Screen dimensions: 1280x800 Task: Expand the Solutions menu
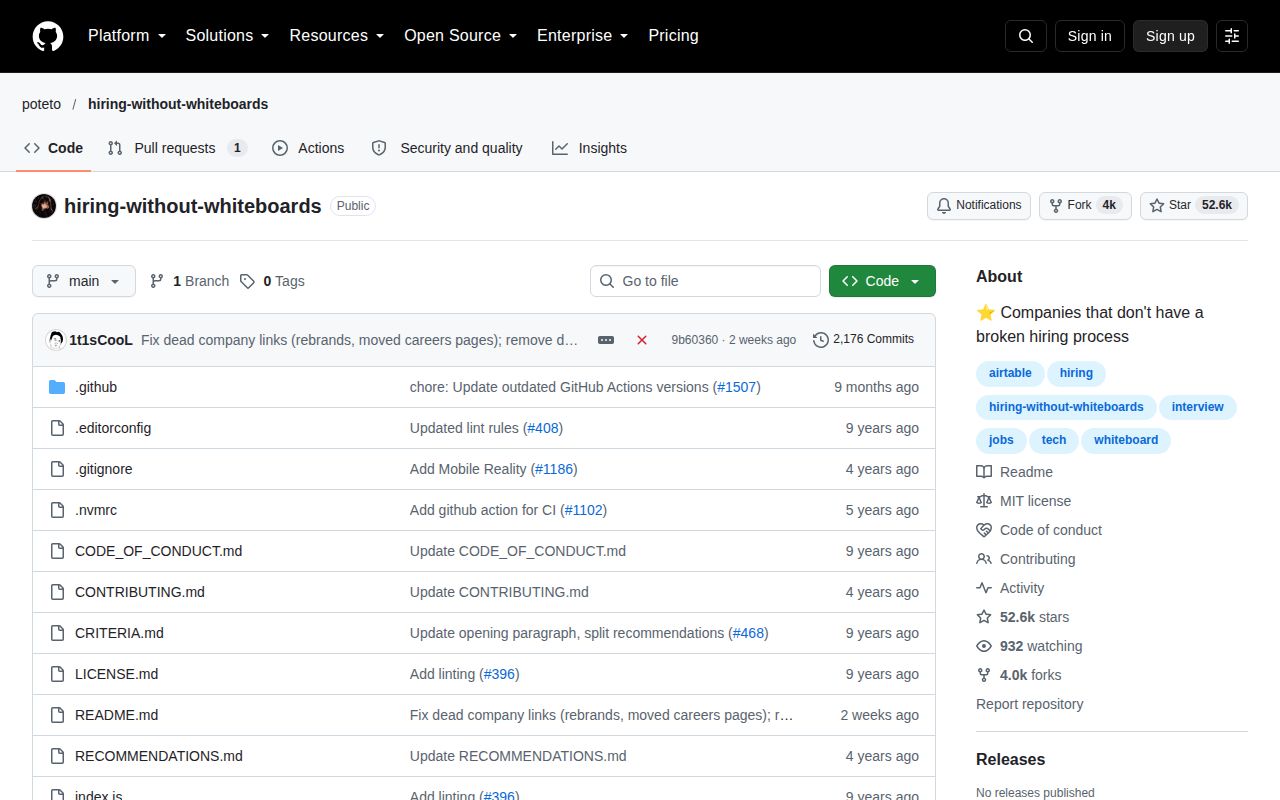coord(227,36)
